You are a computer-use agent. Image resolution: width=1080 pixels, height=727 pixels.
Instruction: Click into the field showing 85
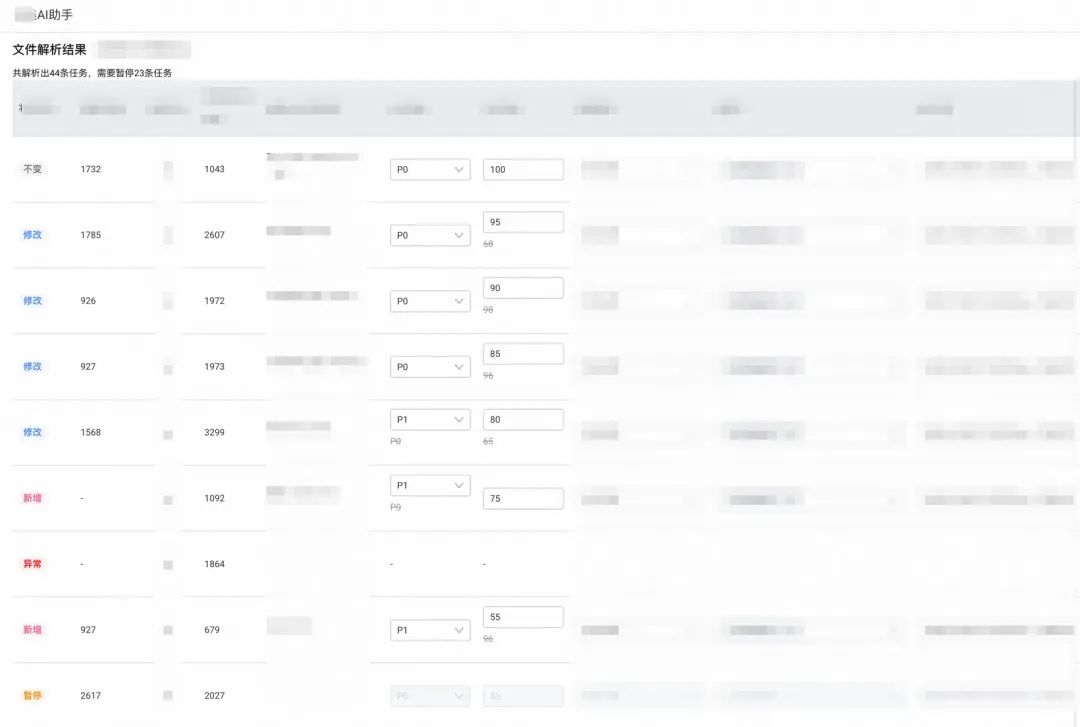pos(523,354)
